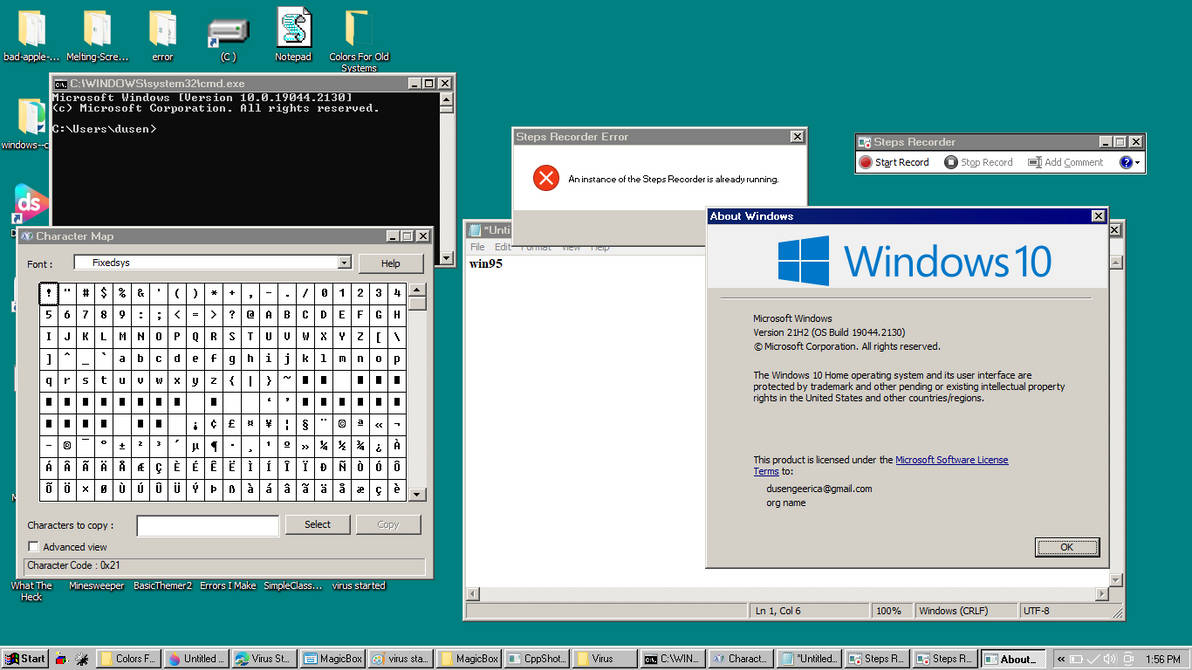This screenshot has width=1192, height=670.
Task: Select the $ character in Character Map grid
Action: 103,292
